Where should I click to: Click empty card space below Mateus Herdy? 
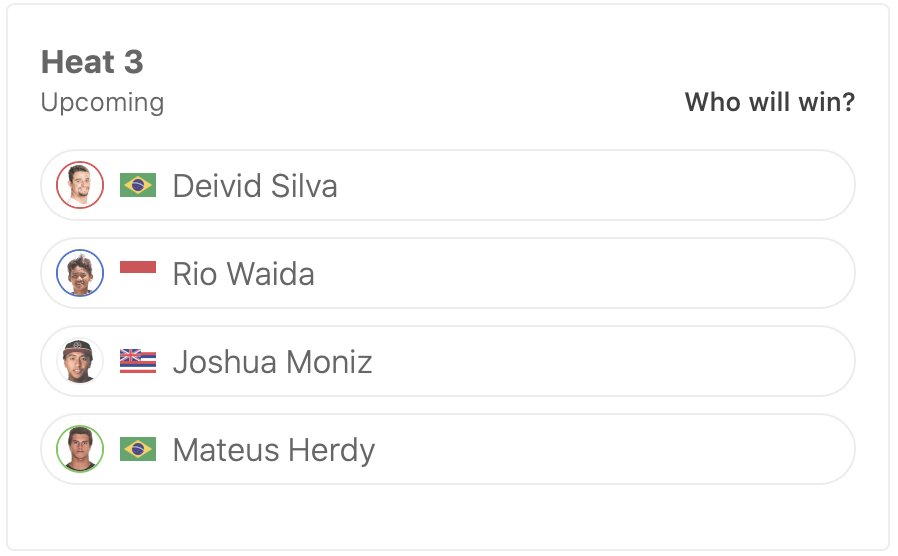448,516
